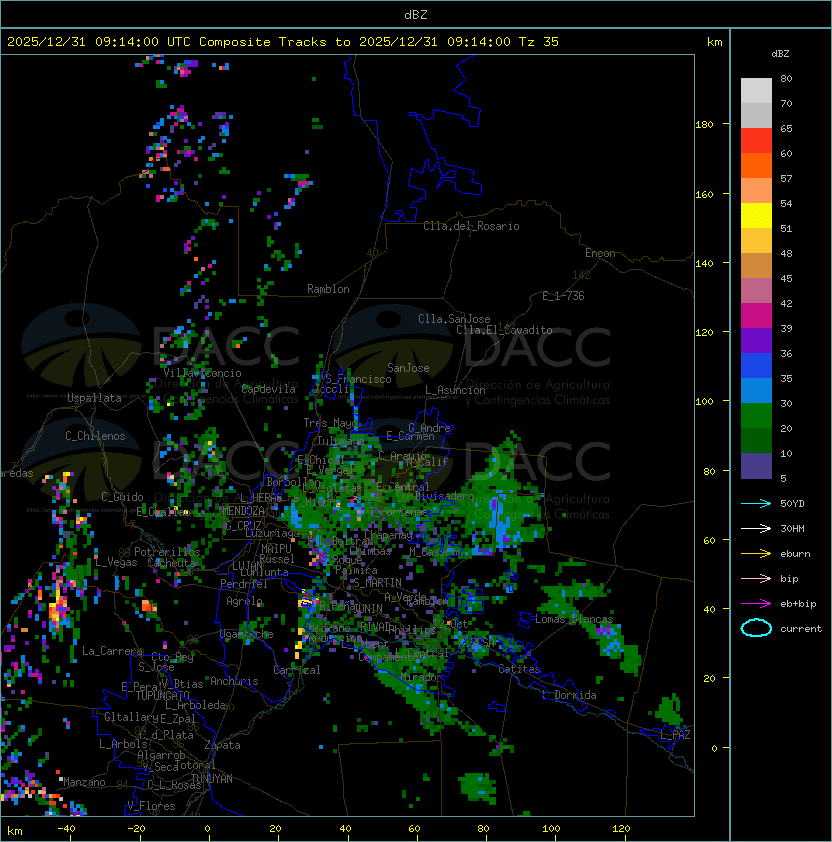Image resolution: width=832 pixels, height=842 pixels.
Task: Click the 'Tz 35' value in the header
Action: [x=539, y=41]
